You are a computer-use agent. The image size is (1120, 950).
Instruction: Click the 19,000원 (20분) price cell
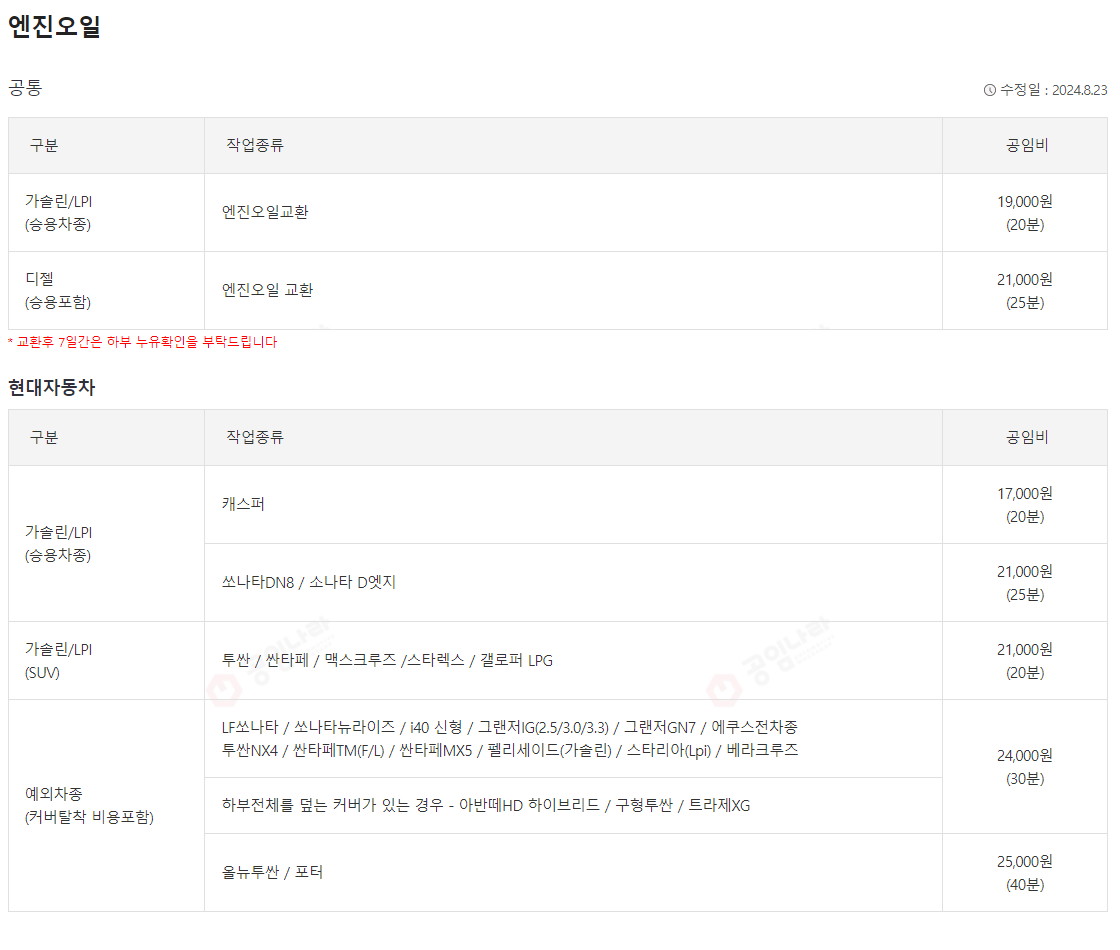(x=1025, y=213)
